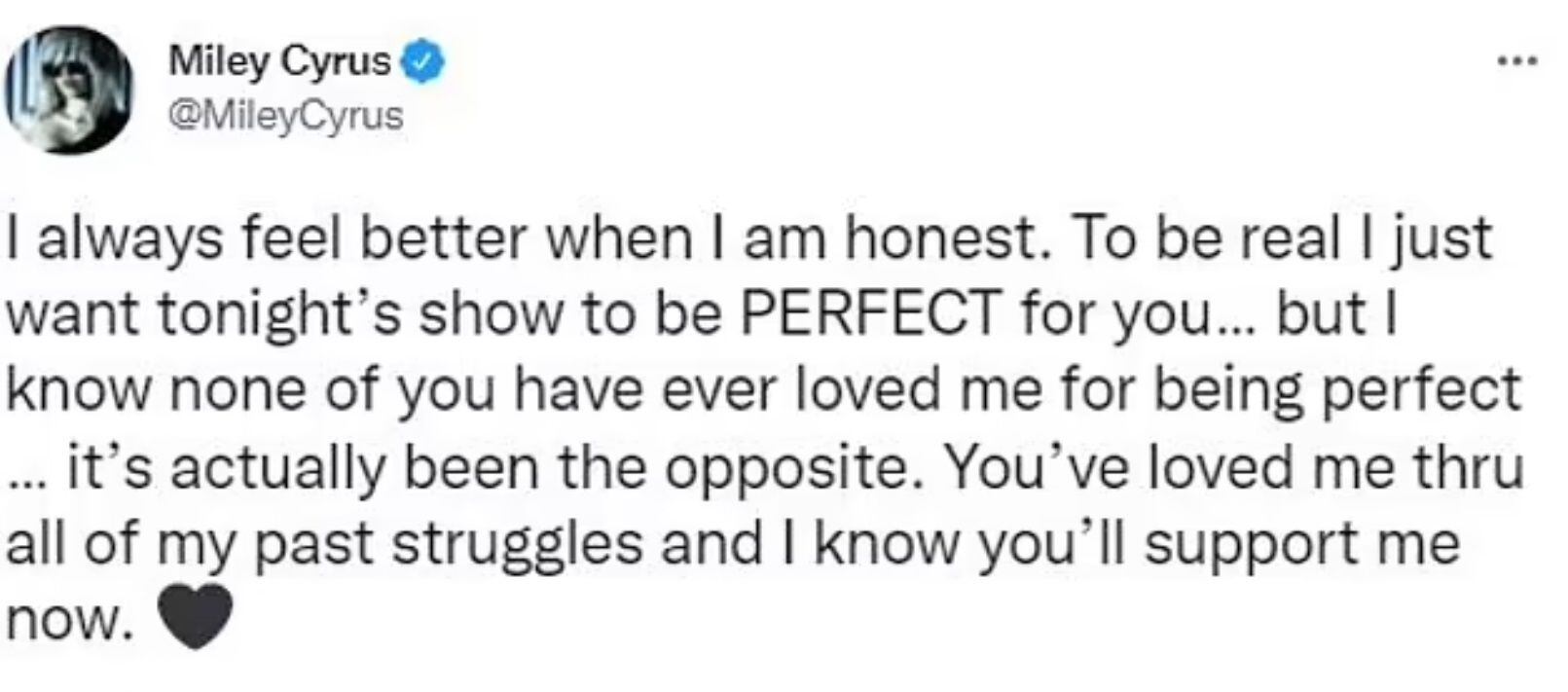Click the word "struggles" in the tweet

click(x=517, y=543)
